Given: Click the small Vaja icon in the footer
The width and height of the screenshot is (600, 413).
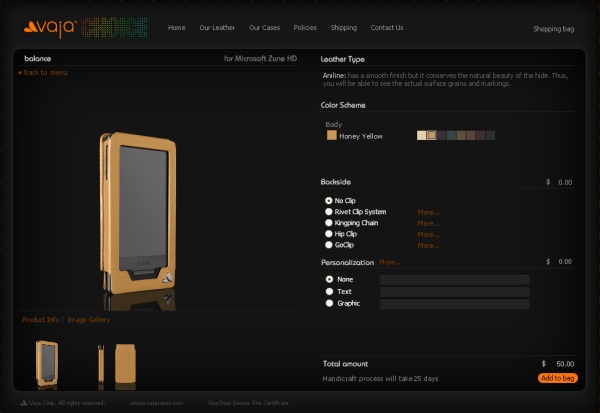Looking at the screenshot, I should pyautogui.click(x=23, y=403).
